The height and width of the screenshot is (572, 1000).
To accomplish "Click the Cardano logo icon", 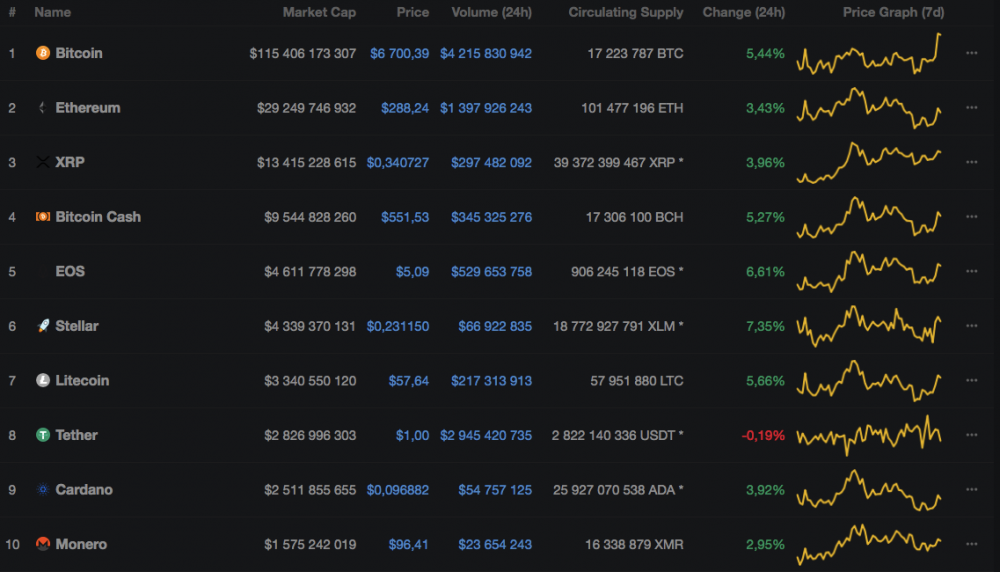I will coord(43,490).
